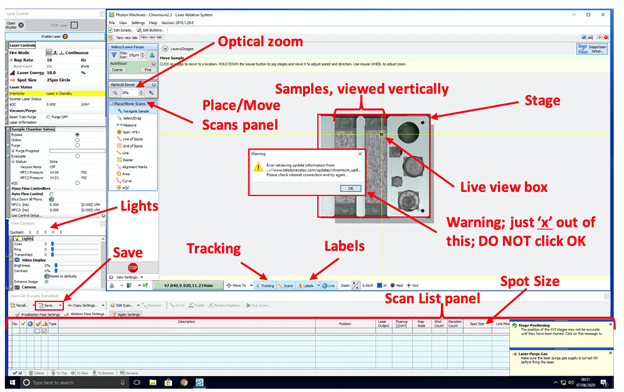Click the Open Shutter button icon

pos(21,25)
